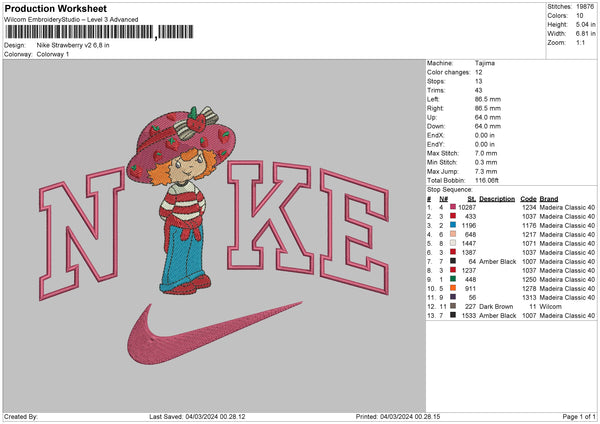Click the Machine value 'Tajima'

click(x=485, y=63)
